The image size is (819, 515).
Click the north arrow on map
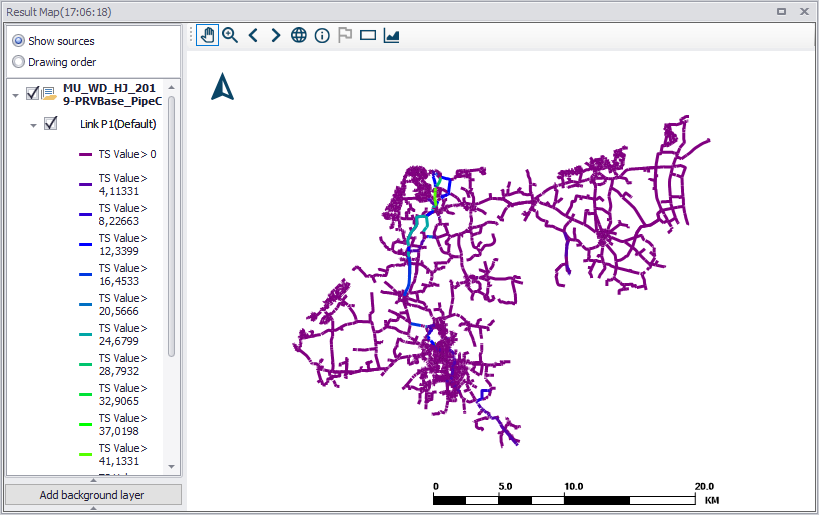point(223,87)
